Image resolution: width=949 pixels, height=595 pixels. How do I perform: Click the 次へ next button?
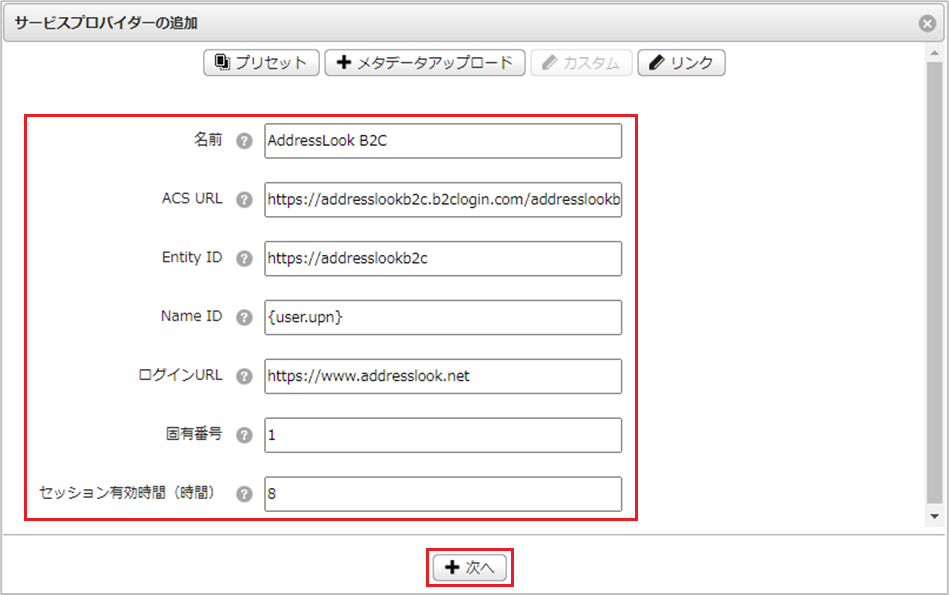[x=470, y=567]
